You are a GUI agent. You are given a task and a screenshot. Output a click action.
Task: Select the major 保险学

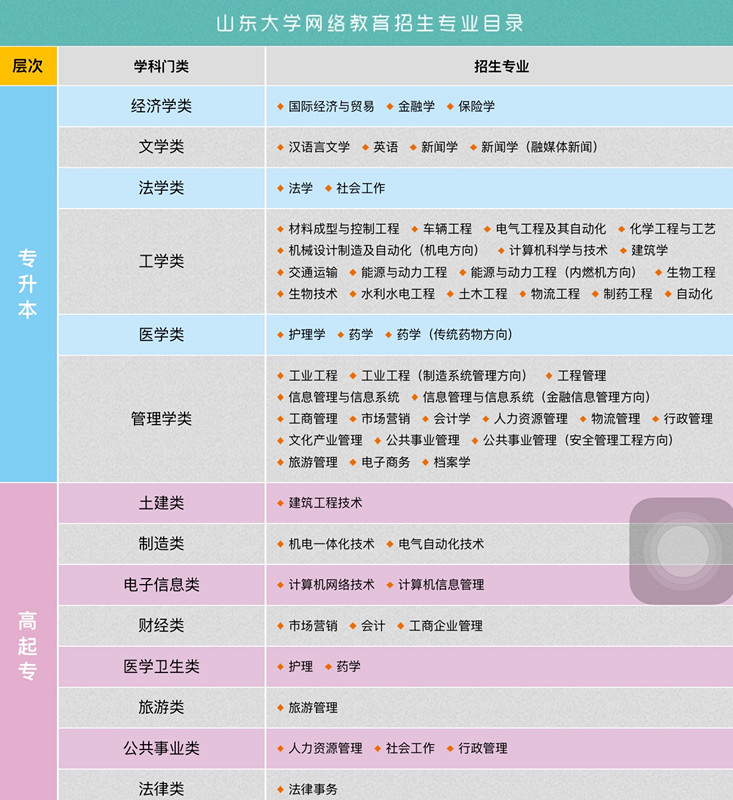click(x=476, y=106)
